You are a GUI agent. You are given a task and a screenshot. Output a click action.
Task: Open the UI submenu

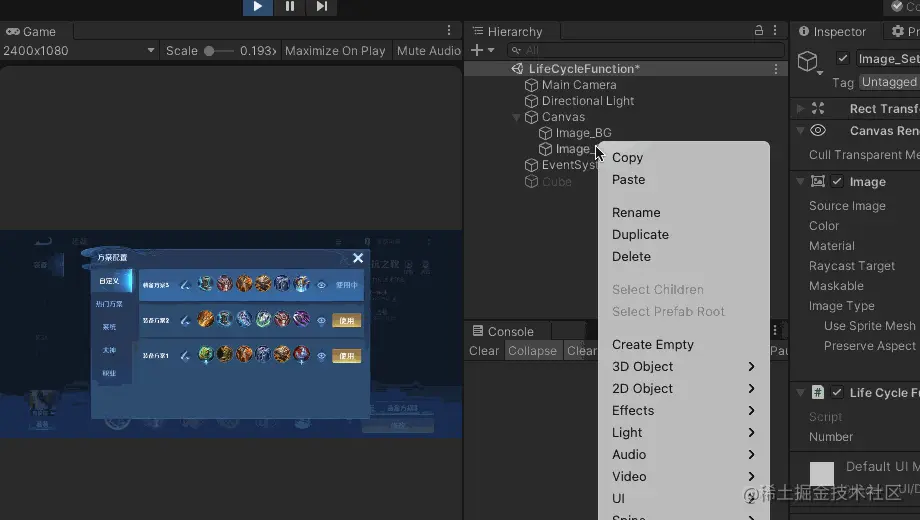tap(684, 499)
